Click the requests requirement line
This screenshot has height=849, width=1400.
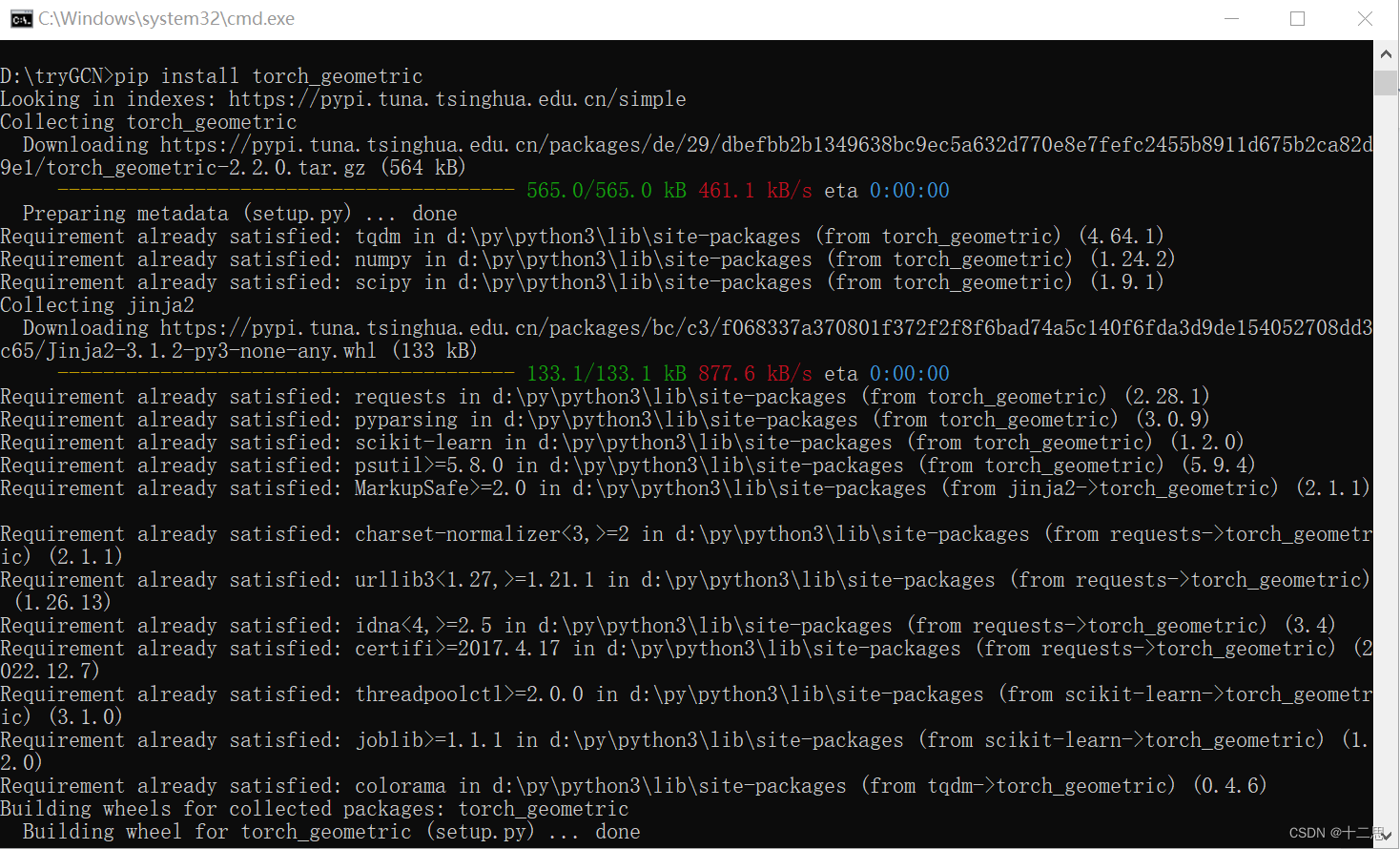[605, 397]
